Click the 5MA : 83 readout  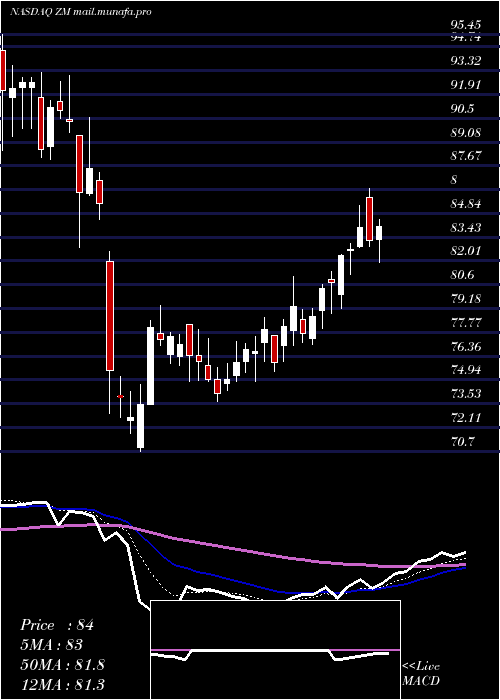51,645
